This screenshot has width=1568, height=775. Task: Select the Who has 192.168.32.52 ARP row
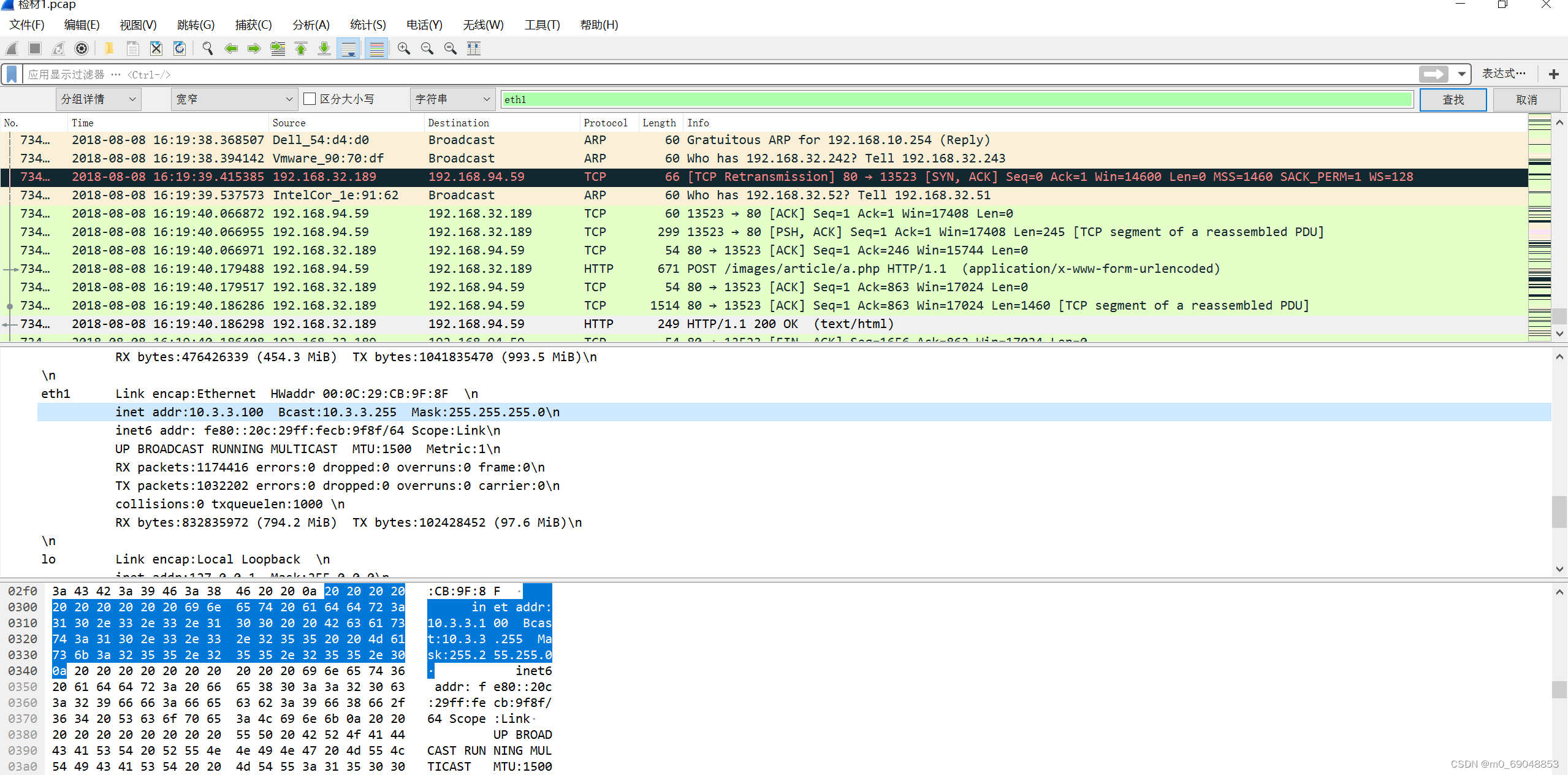[x=764, y=195]
